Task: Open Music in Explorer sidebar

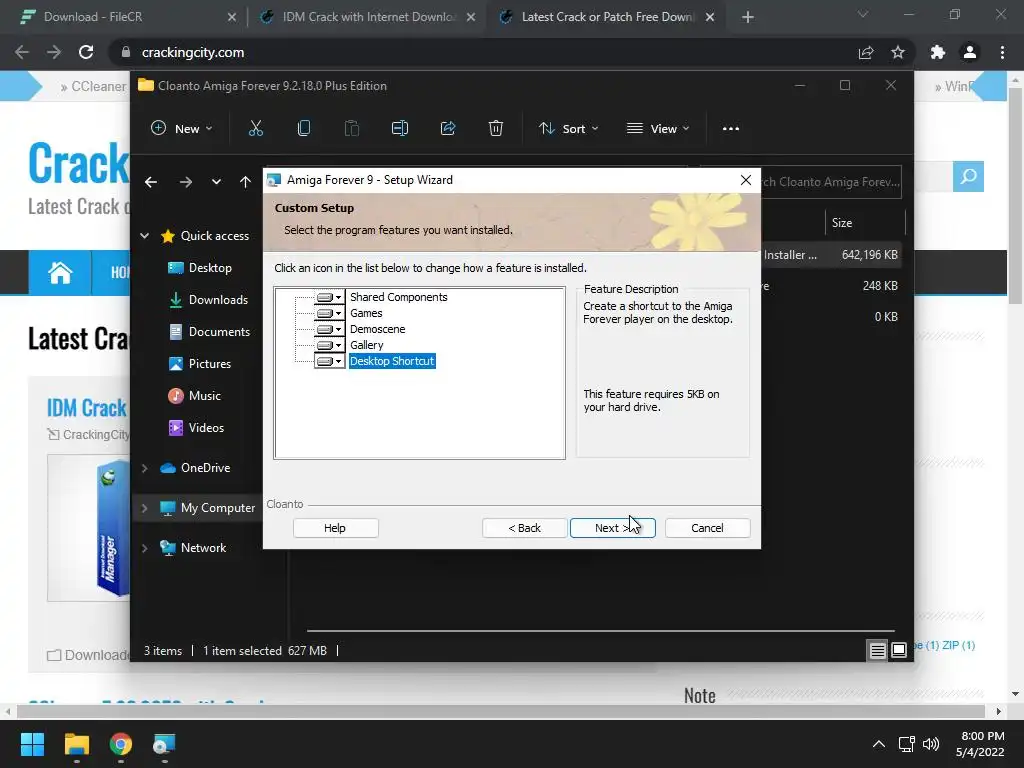Action: 194,396
